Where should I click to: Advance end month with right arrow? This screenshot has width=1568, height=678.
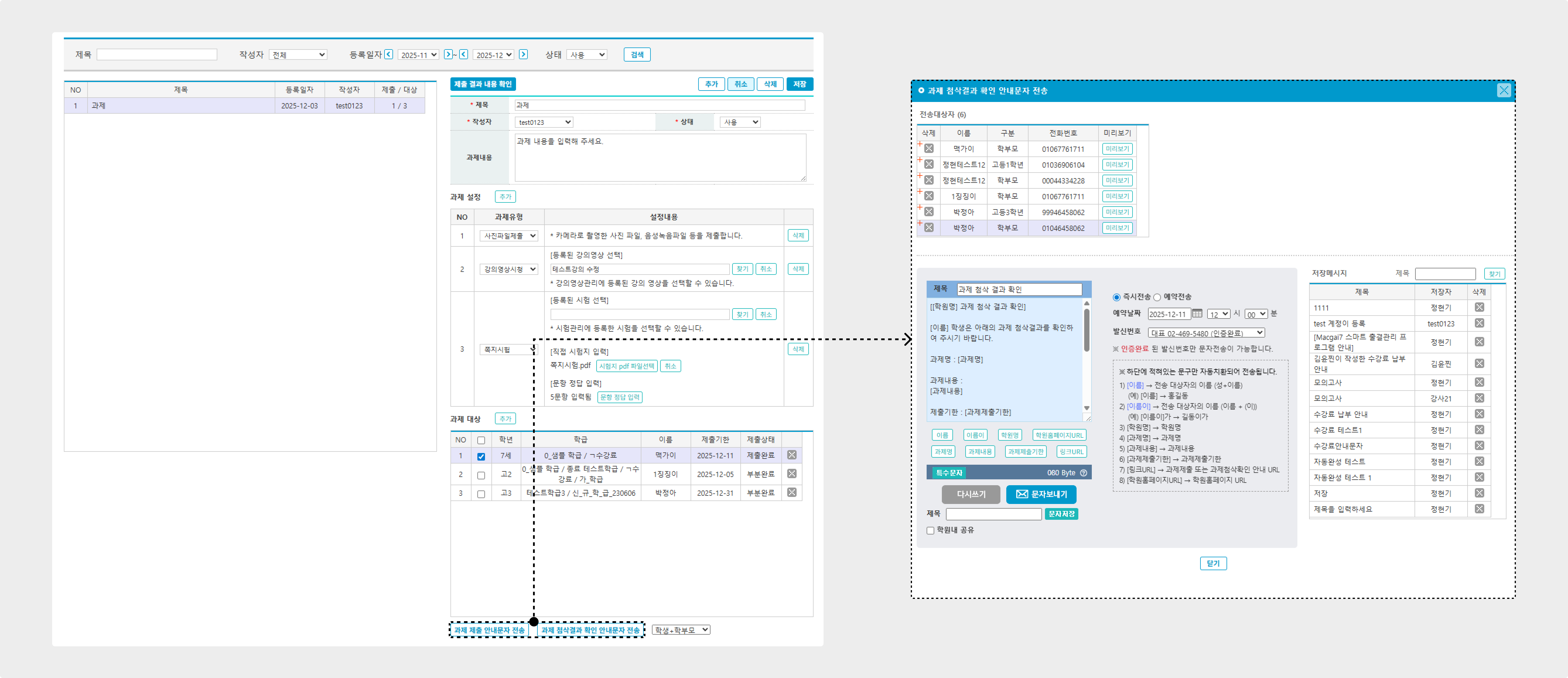click(x=523, y=54)
